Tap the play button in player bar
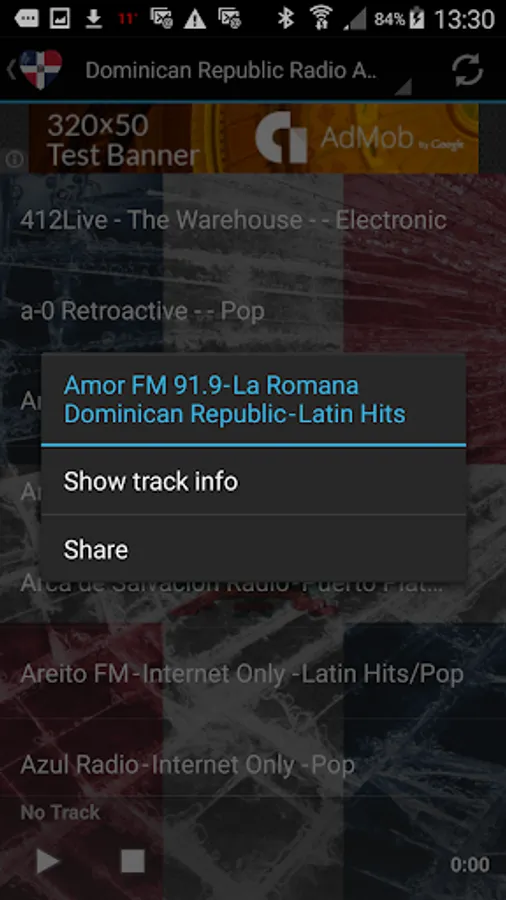 [x=48, y=861]
